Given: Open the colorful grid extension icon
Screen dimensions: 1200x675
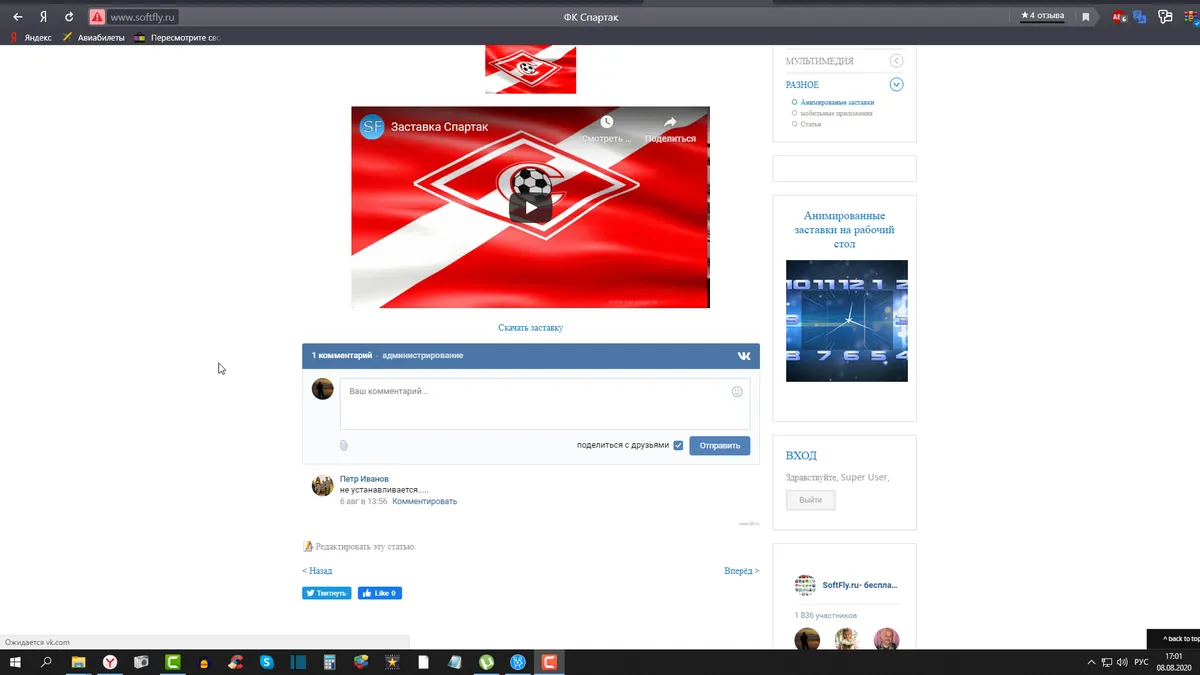Looking at the screenshot, I should pos(1190,17).
